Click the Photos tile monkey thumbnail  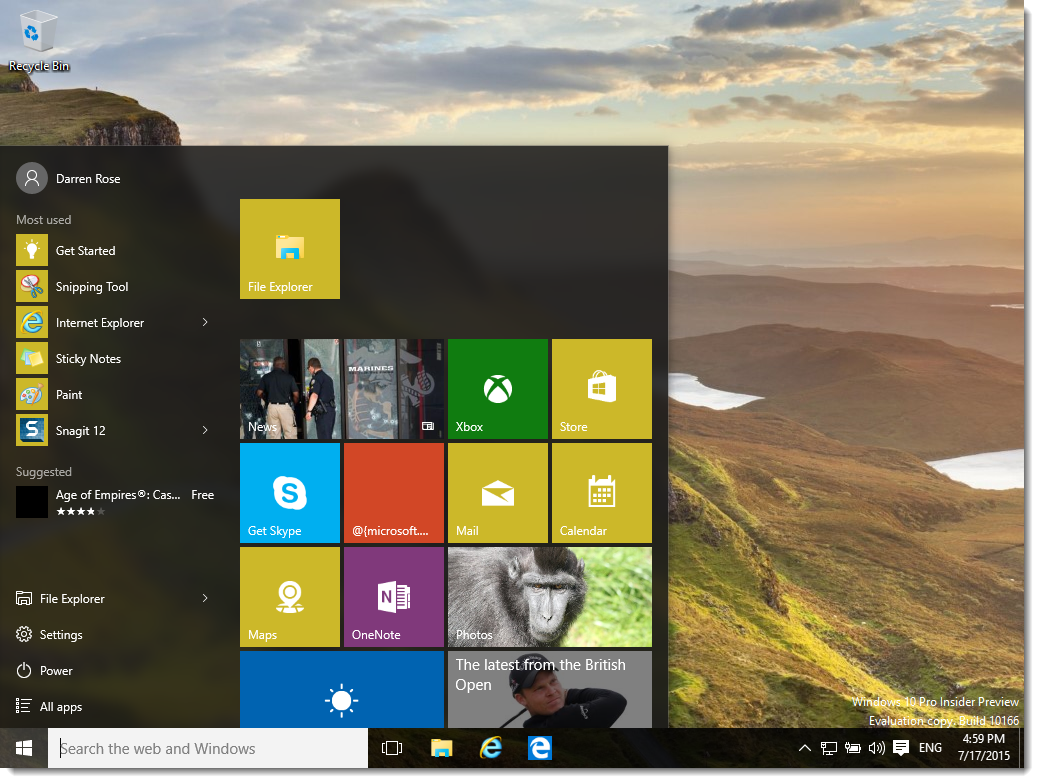[549, 597]
